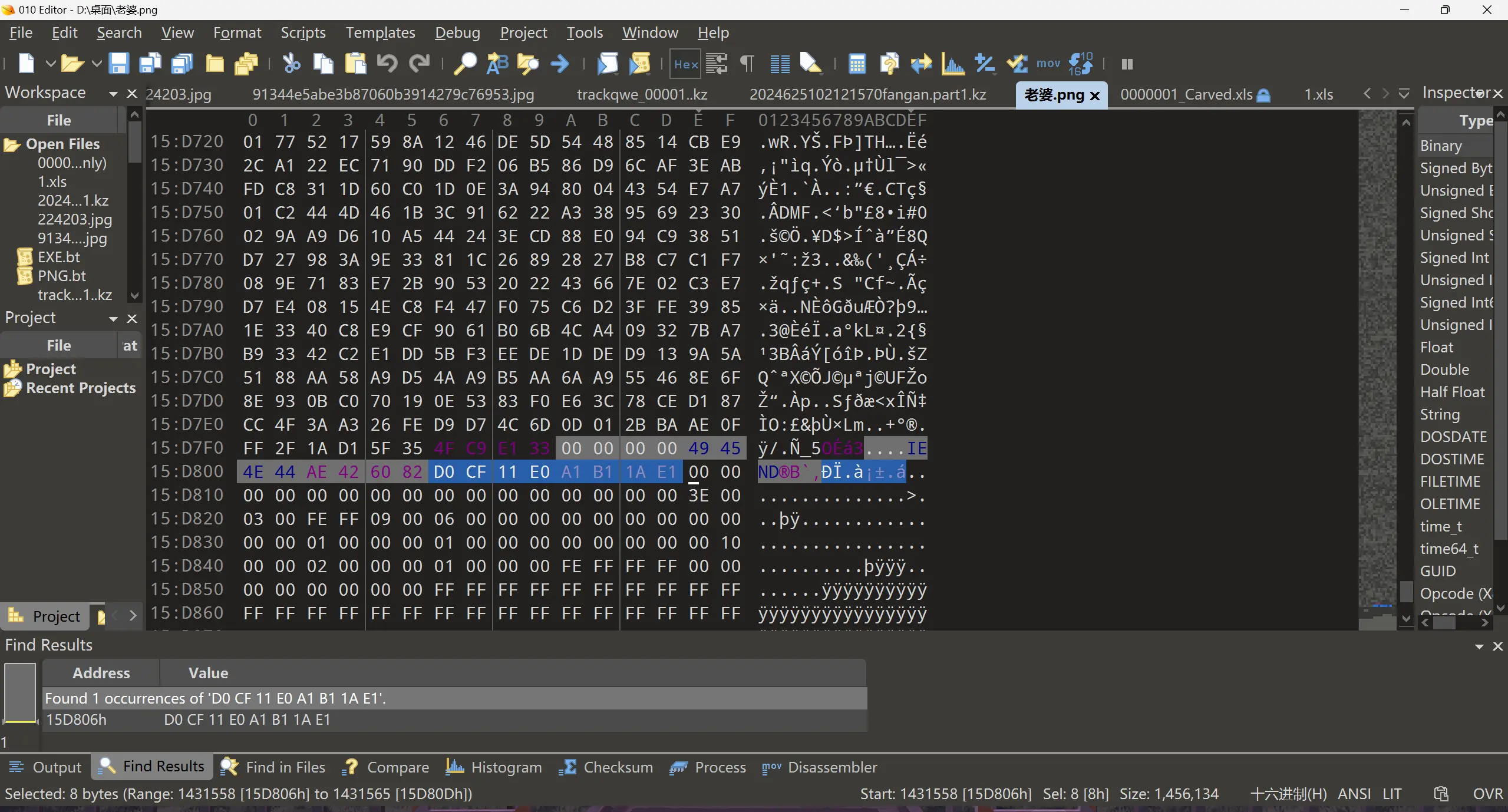Screen dimensions: 1508x812
Task: Open the Templates menu
Action: point(380,32)
